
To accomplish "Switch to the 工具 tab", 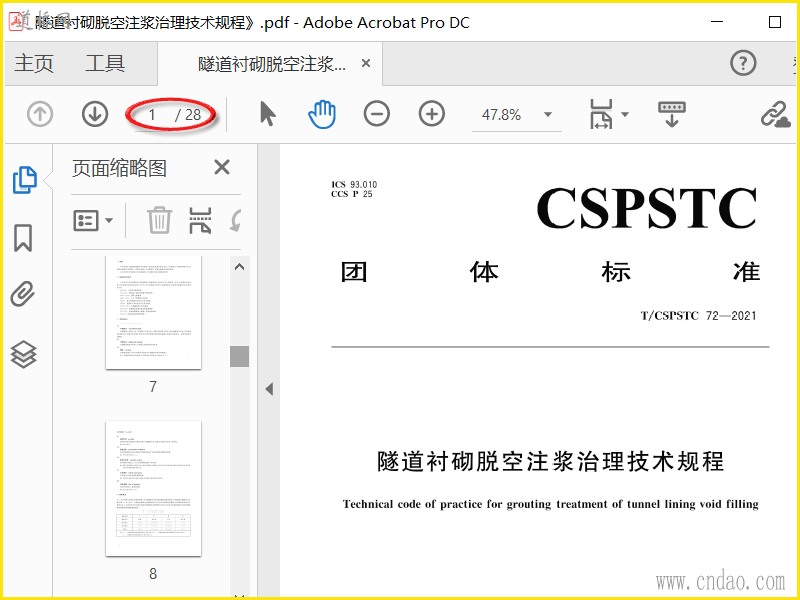I will (x=105, y=63).
